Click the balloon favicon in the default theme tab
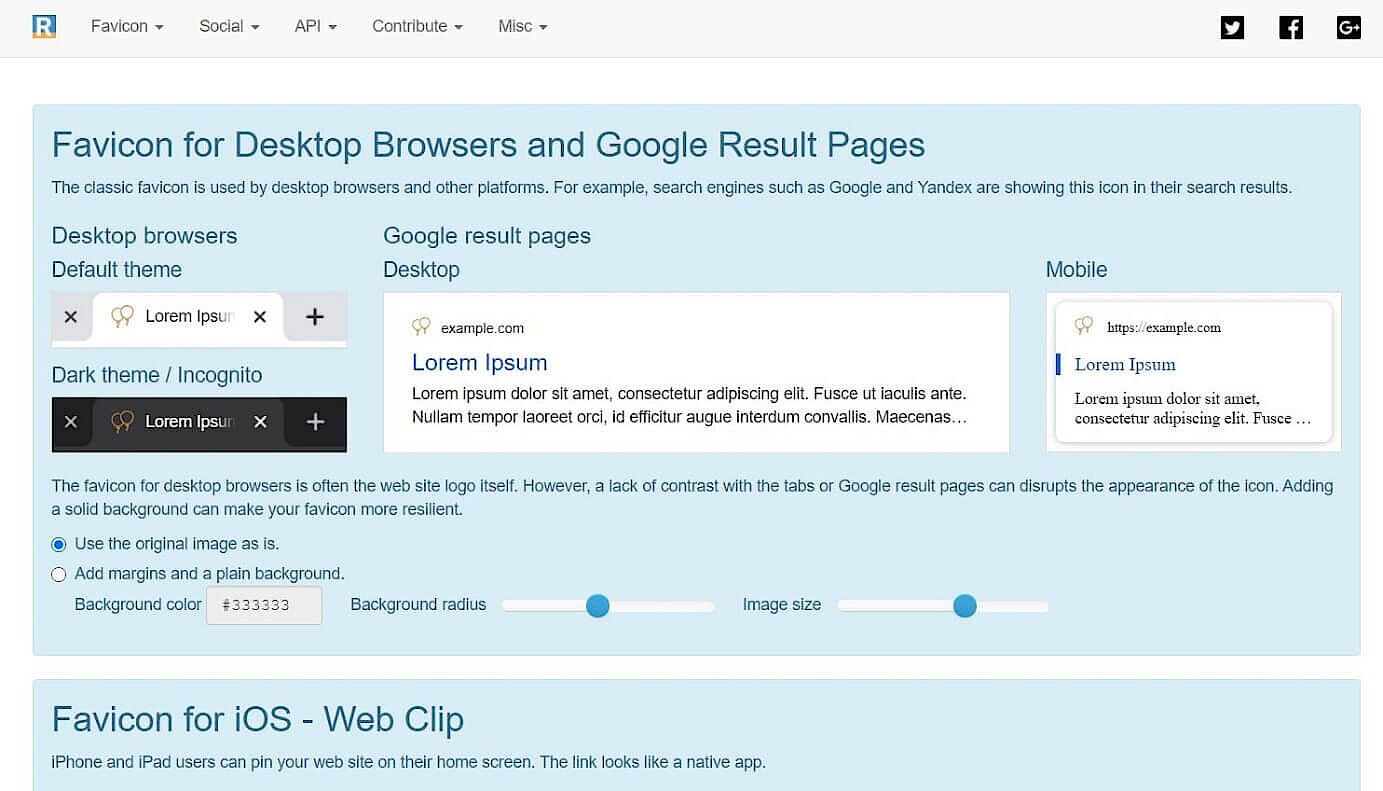Image resolution: width=1383 pixels, height=791 pixels. pos(122,316)
